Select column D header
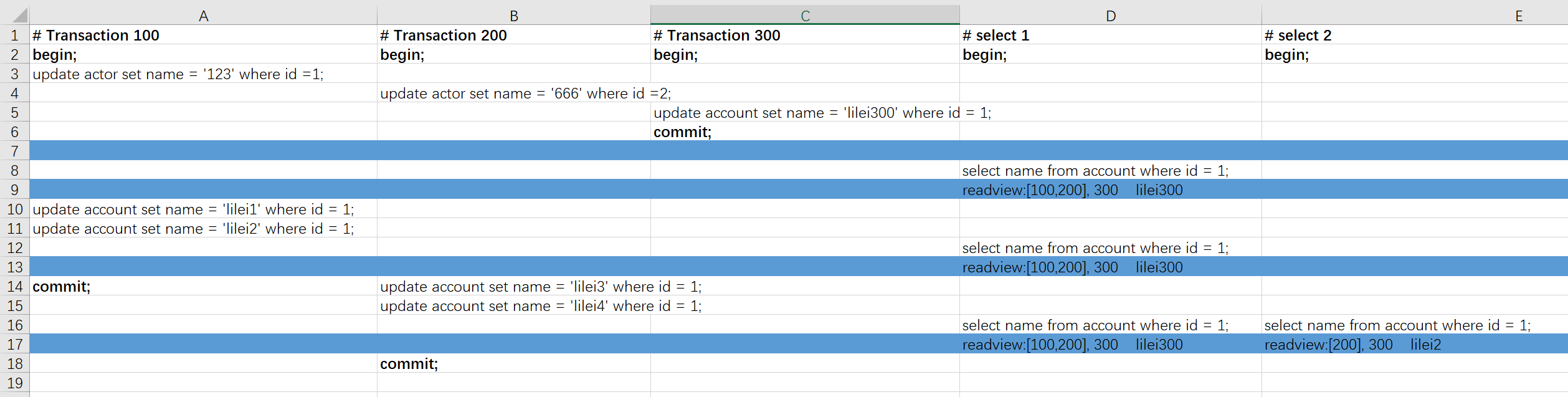Screen dimensions: 1568x397 click(1111, 15)
